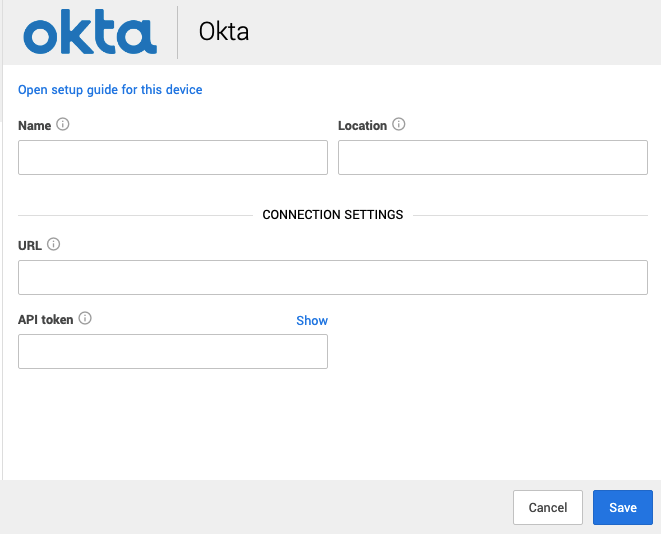Image resolution: width=661 pixels, height=534 pixels.
Task: Click the info icon next to Name
Action: click(63, 124)
